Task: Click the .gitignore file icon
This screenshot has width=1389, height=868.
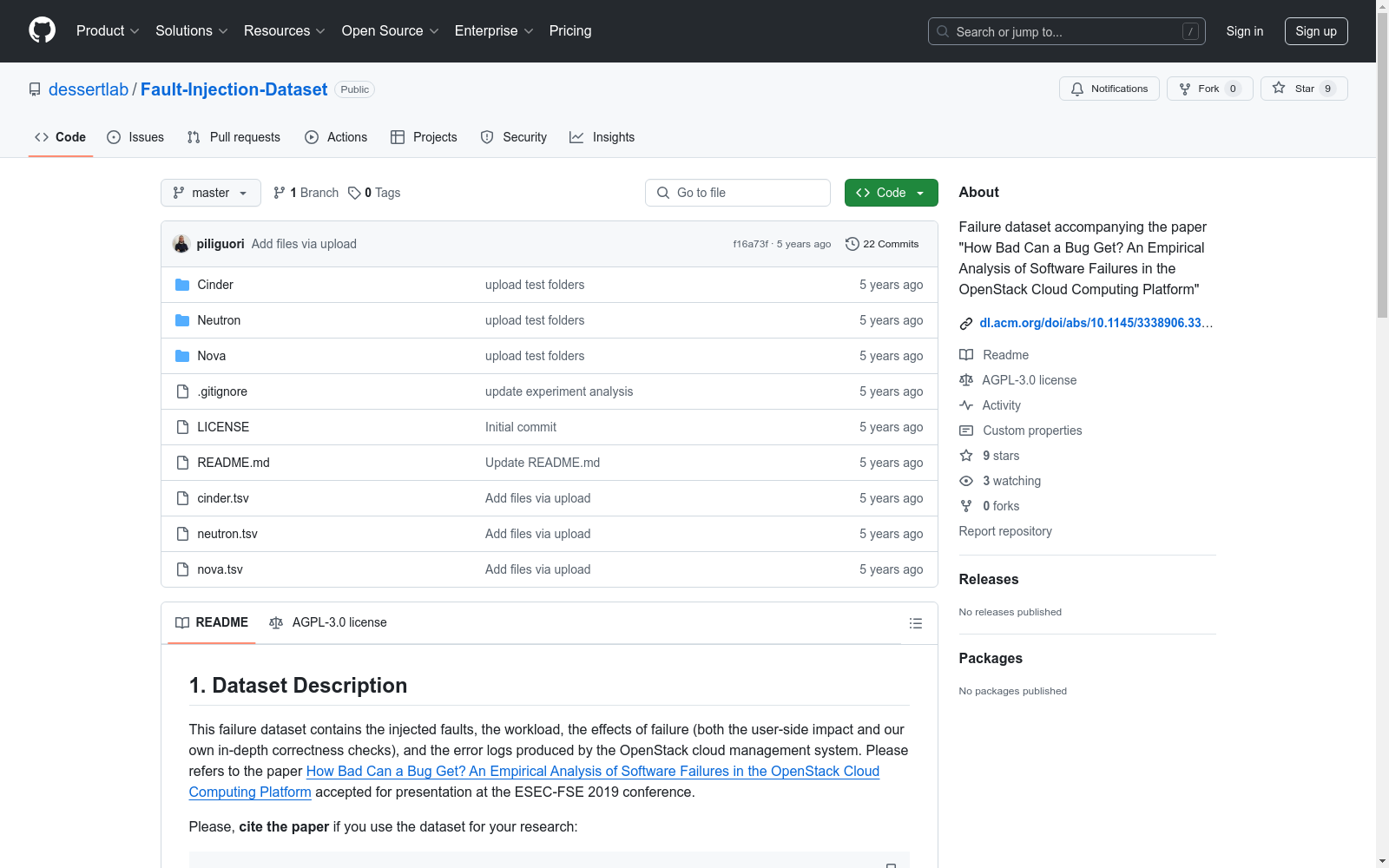Action: click(182, 391)
